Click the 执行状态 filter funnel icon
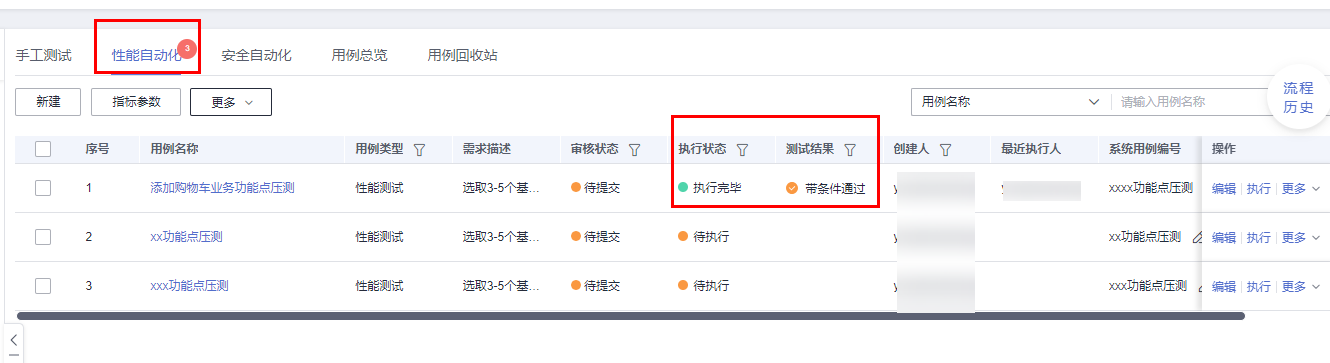 742,149
